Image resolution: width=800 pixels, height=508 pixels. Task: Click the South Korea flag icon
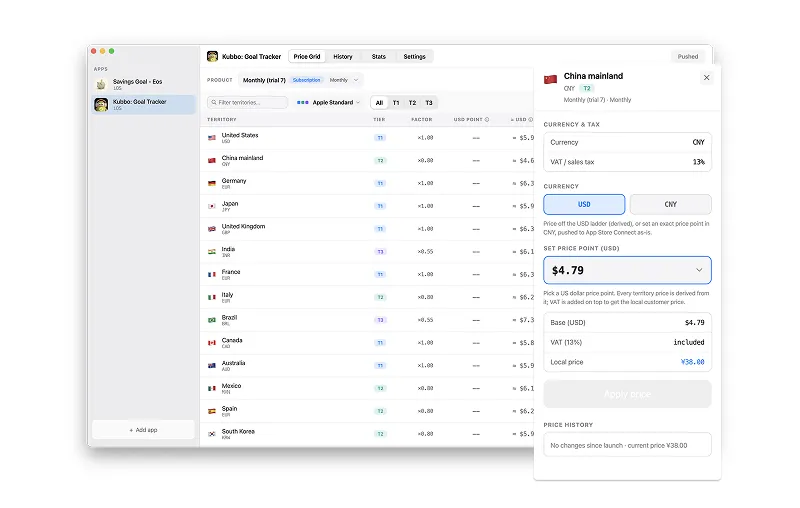212,434
